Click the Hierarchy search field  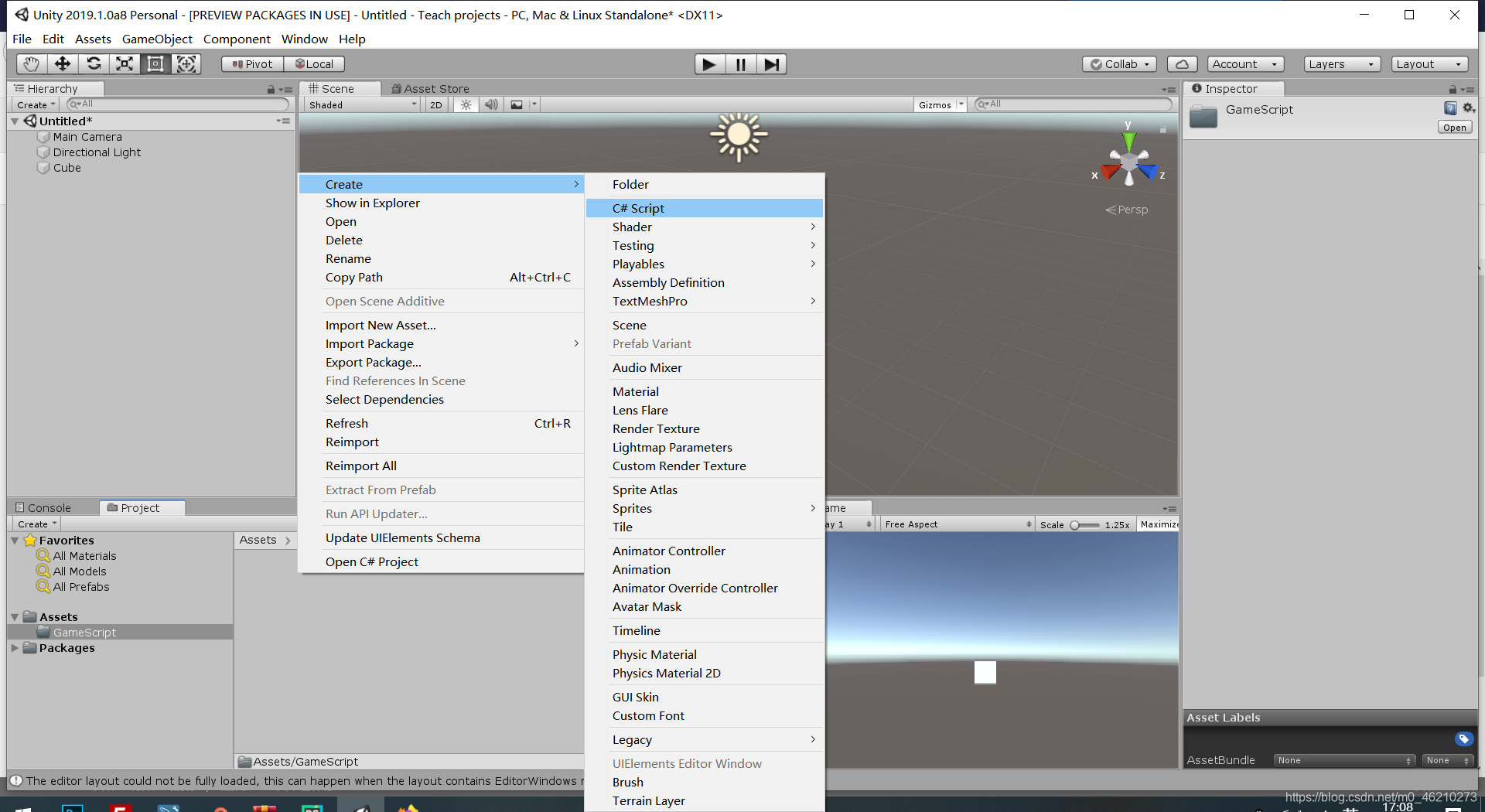[x=178, y=104]
